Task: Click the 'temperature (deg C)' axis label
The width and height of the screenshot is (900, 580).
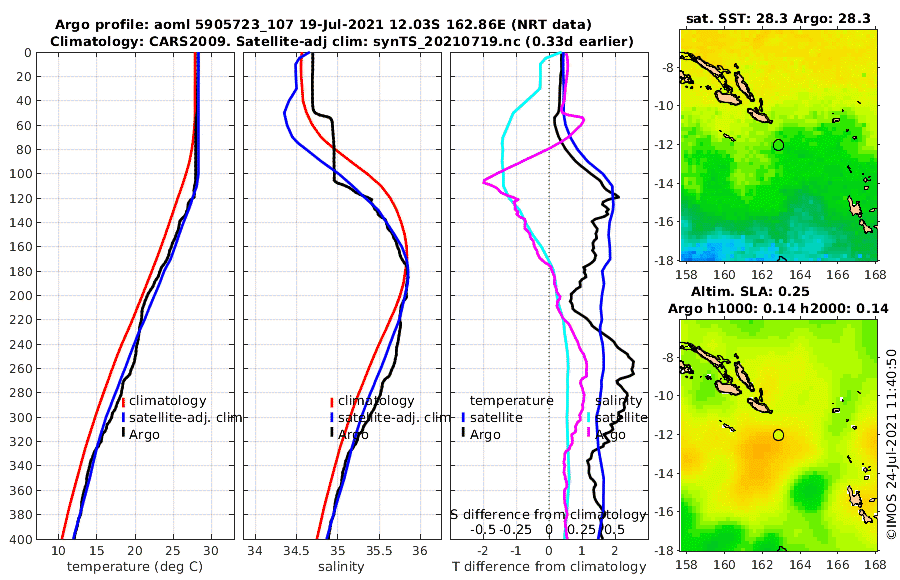Action: (x=135, y=567)
